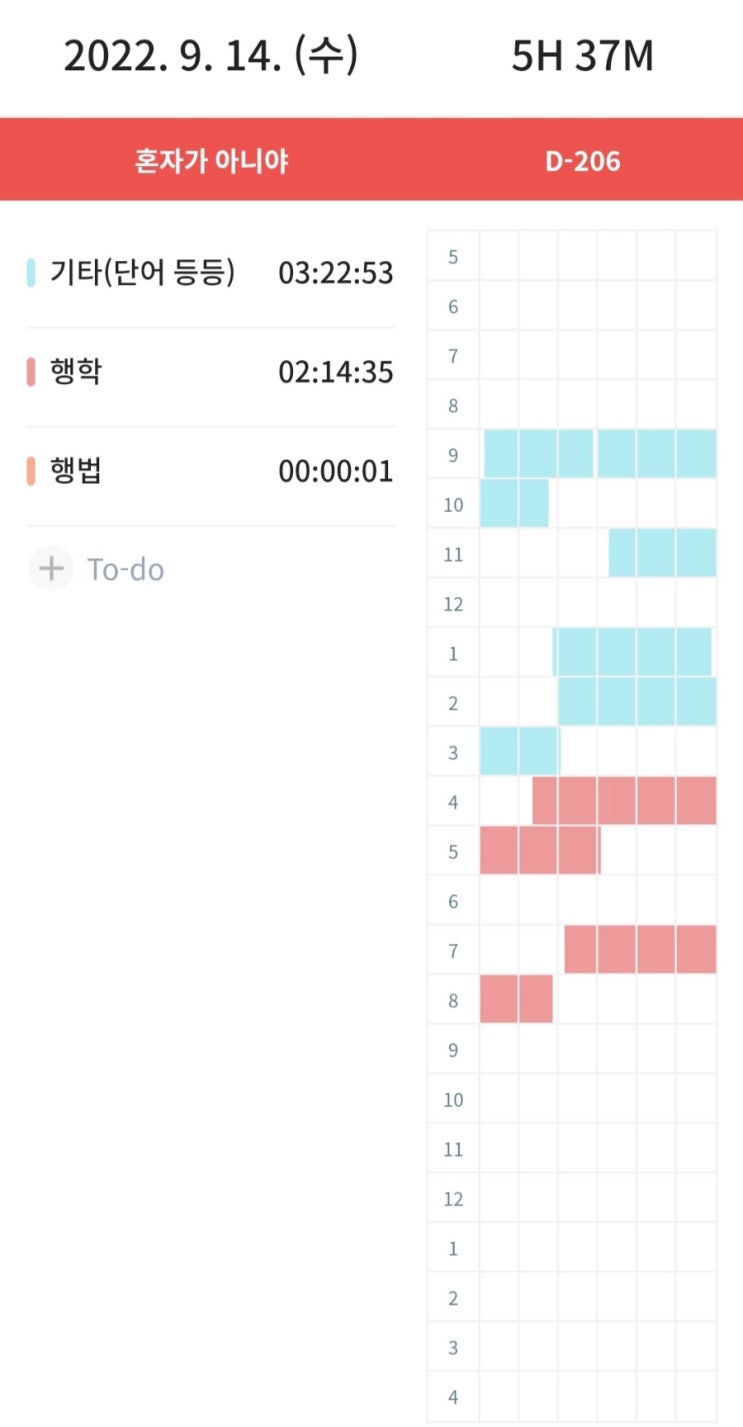Open the date header 2022. 9. 14. (수)
Viewport: 743px width, 1427px height.
(x=210, y=57)
